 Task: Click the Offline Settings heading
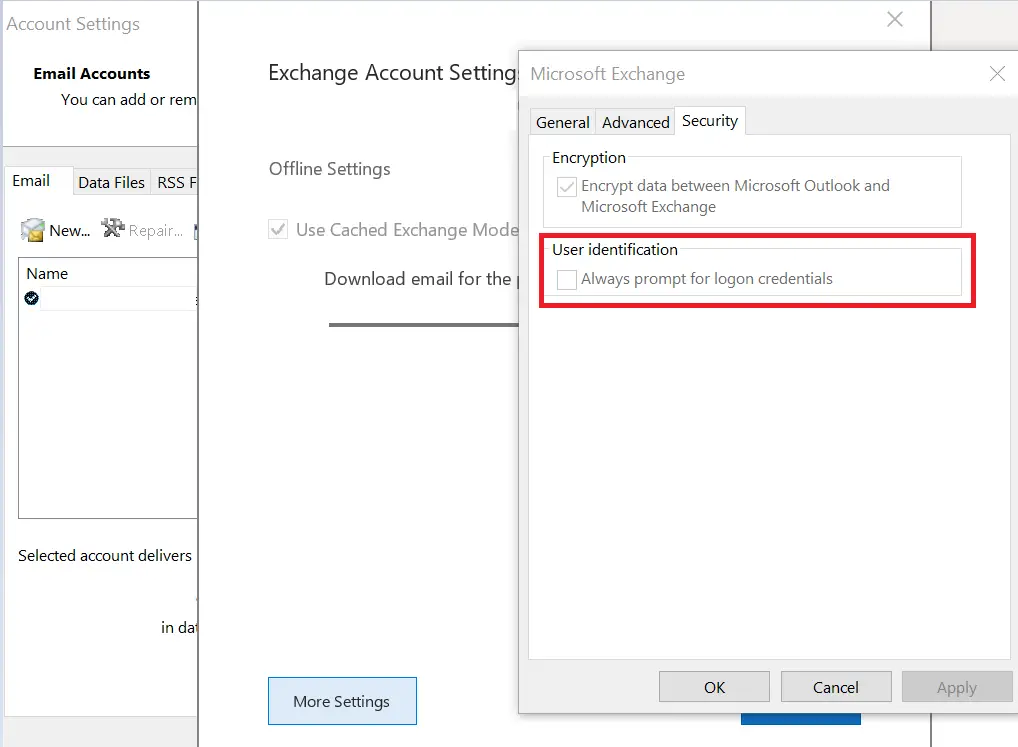click(x=330, y=169)
